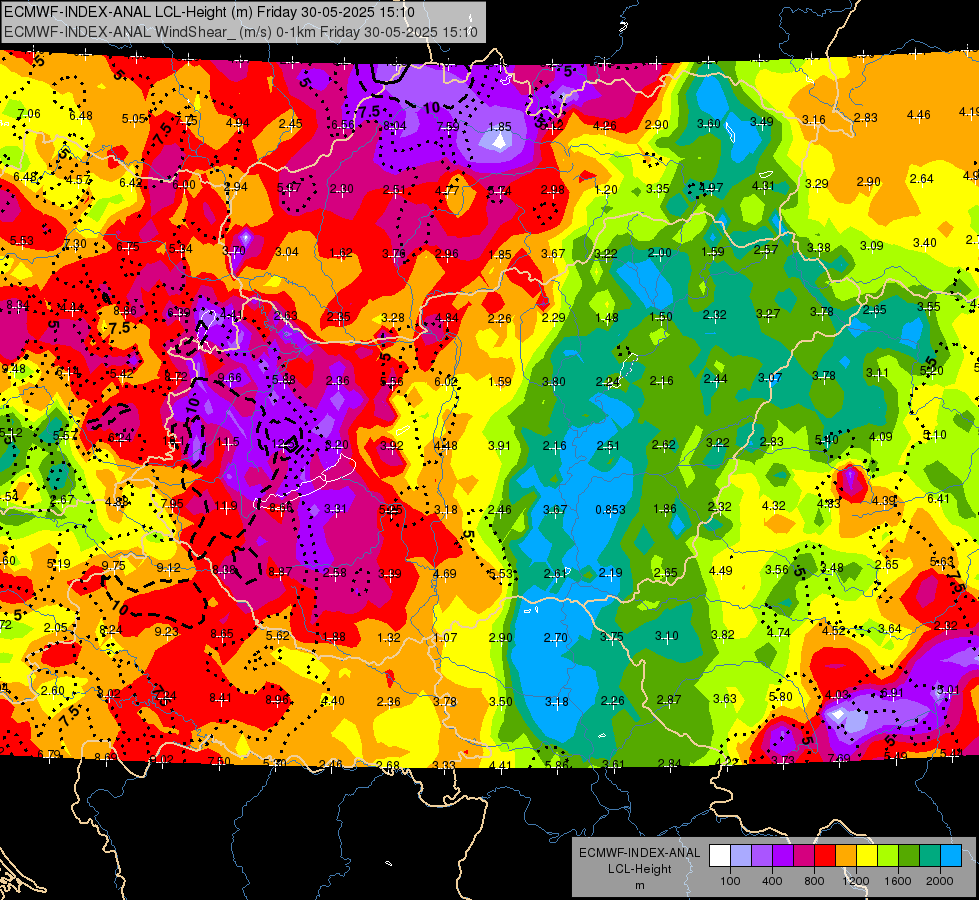Click the 1600 legend scale label
979x900 pixels.
[x=897, y=881]
